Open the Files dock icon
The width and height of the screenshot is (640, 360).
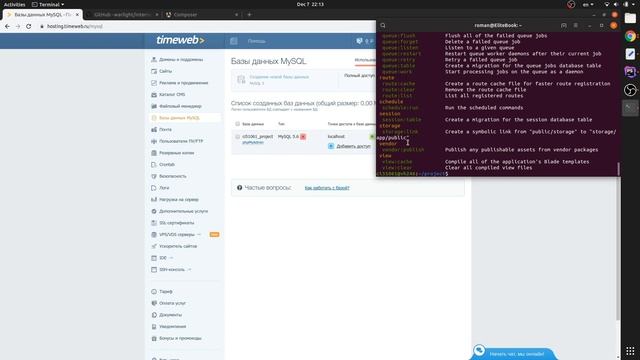630,18
